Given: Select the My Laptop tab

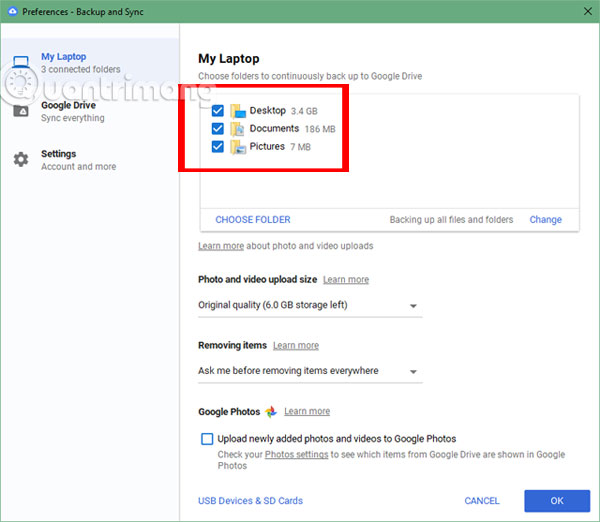Looking at the screenshot, I should 90,62.
